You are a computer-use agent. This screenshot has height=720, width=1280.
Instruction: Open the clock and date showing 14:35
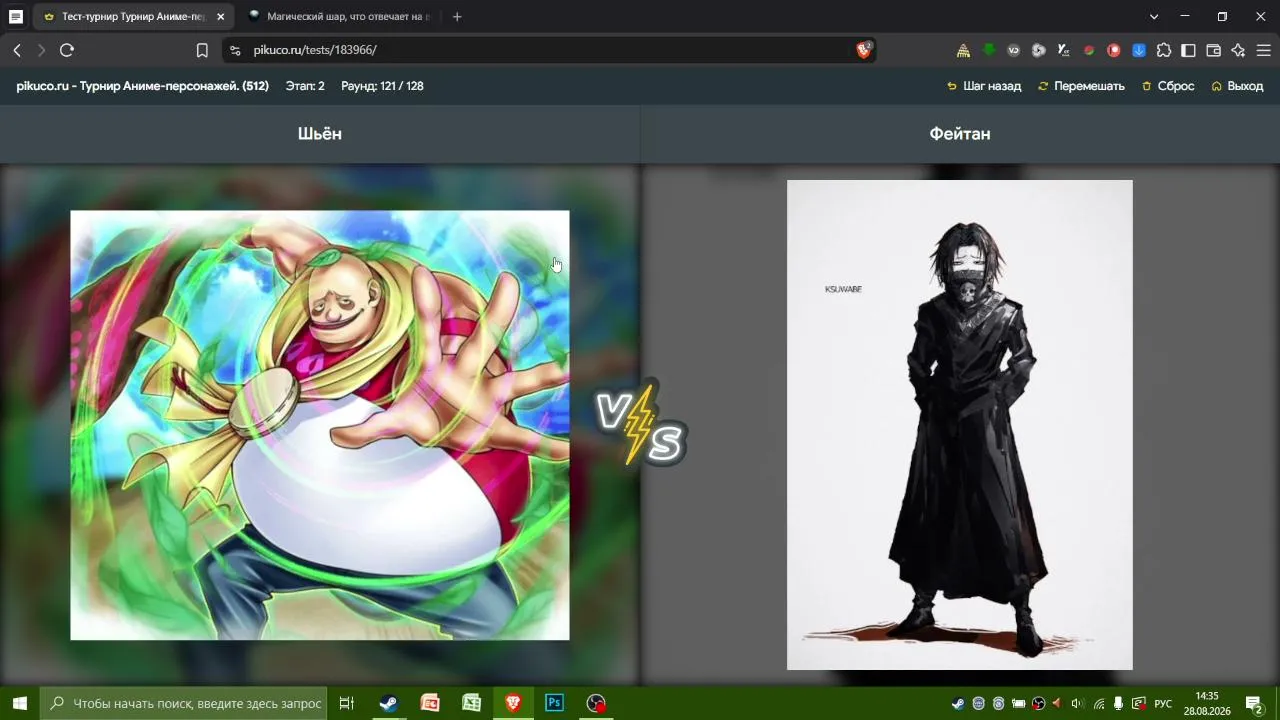(x=1207, y=703)
